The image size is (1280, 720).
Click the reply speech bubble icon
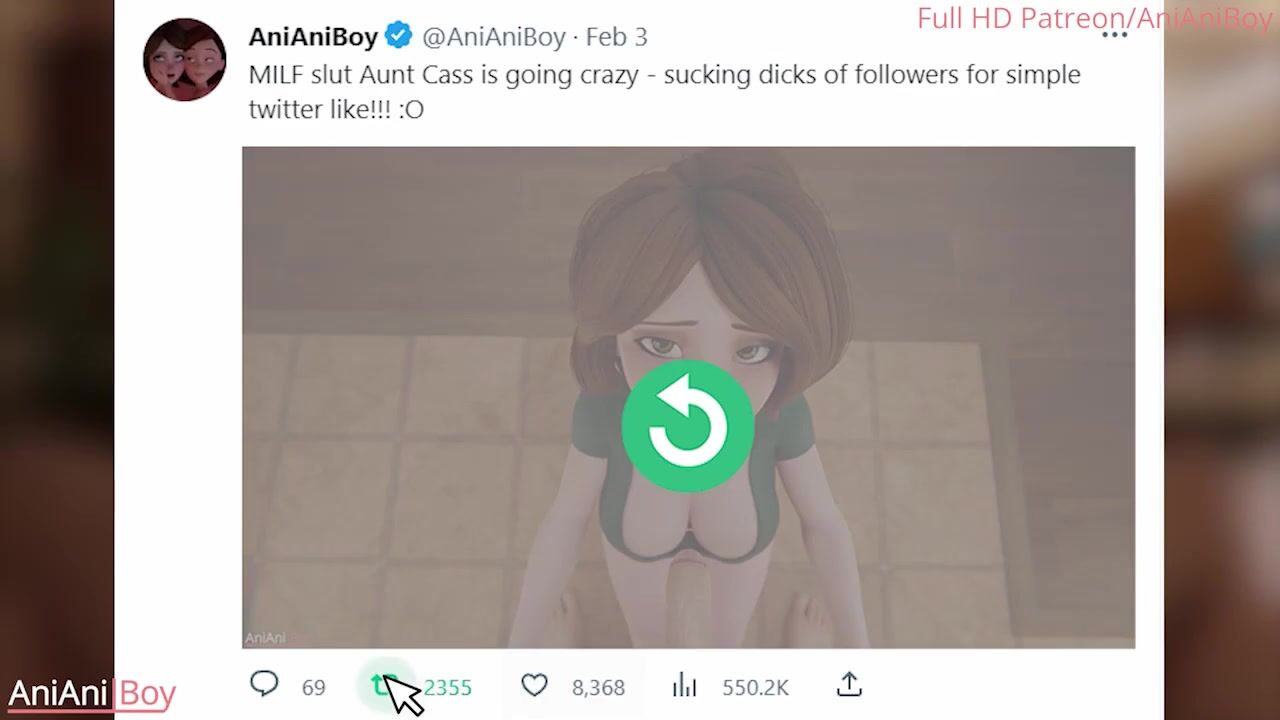[x=264, y=684]
